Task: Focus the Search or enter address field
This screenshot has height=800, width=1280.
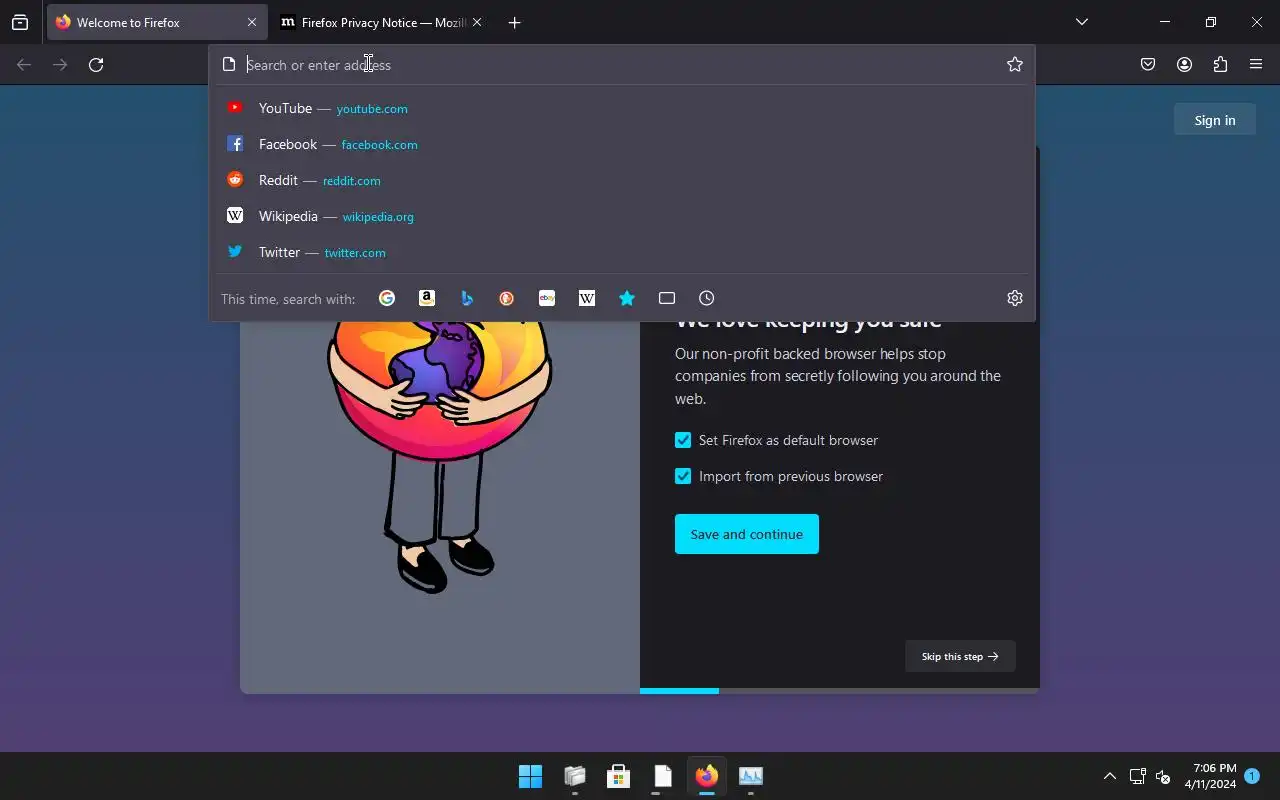Action: tap(620, 64)
